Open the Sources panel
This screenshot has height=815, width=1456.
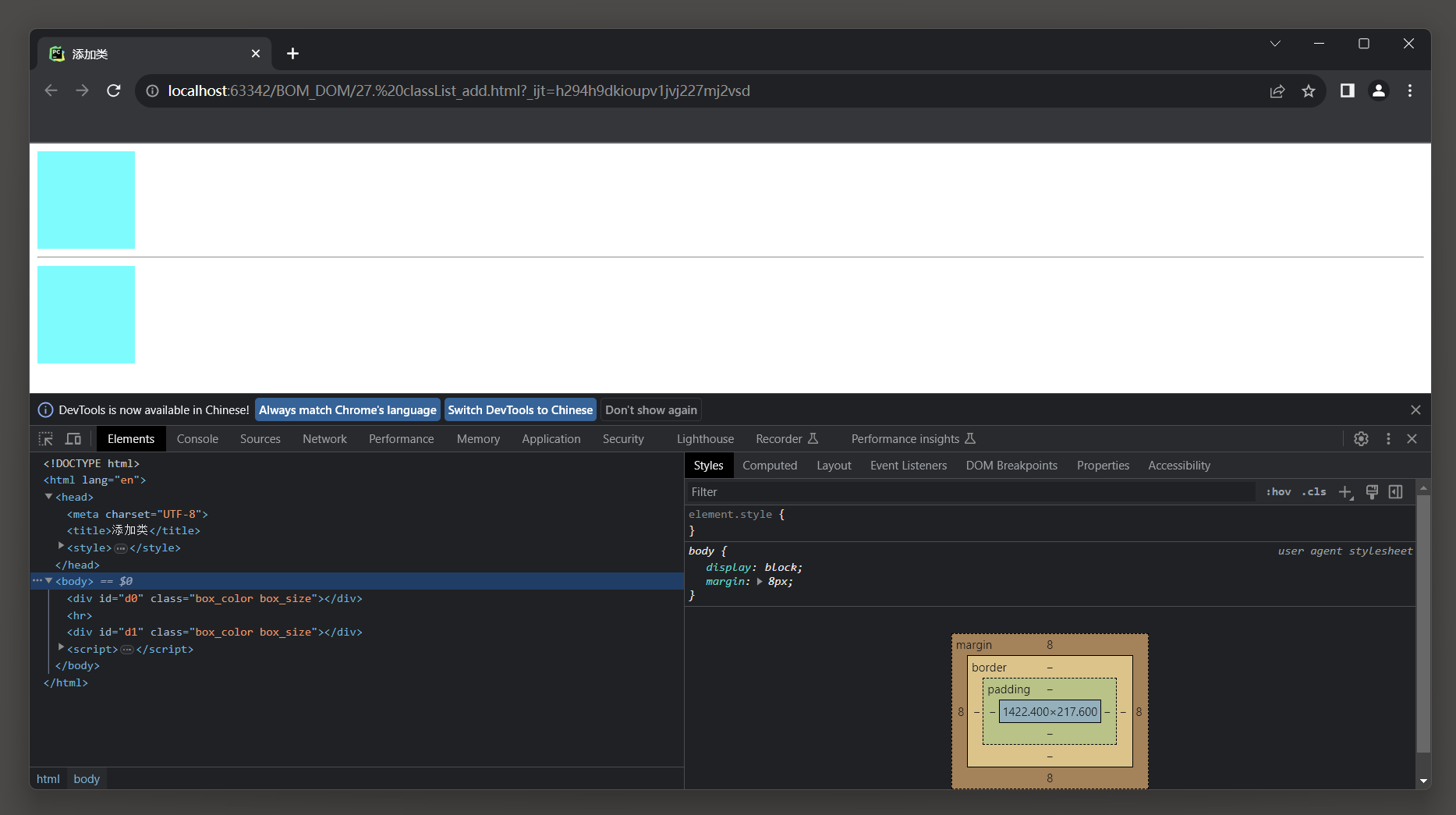pyautogui.click(x=260, y=439)
